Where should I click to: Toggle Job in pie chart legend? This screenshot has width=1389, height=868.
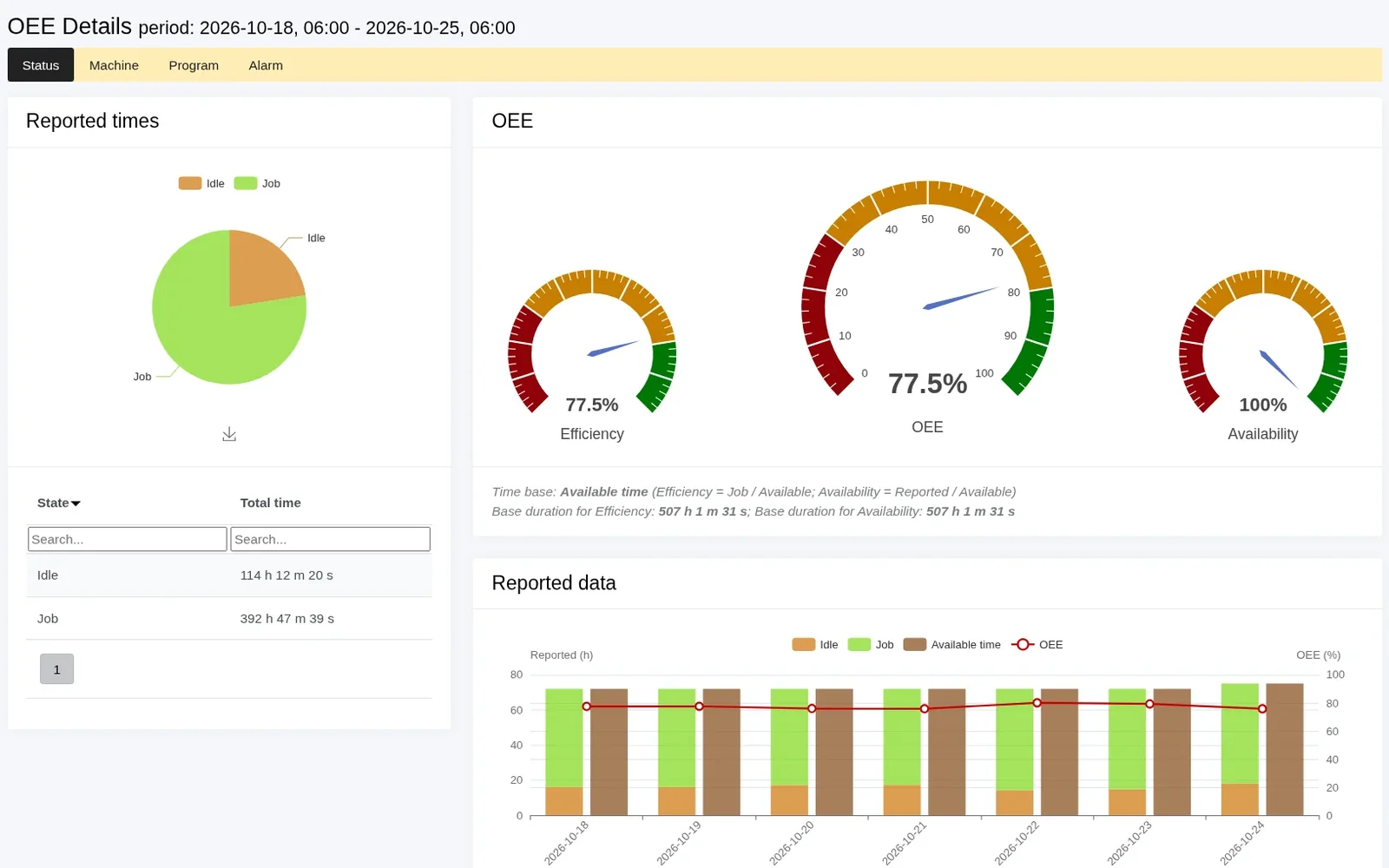click(x=257, y=183)
